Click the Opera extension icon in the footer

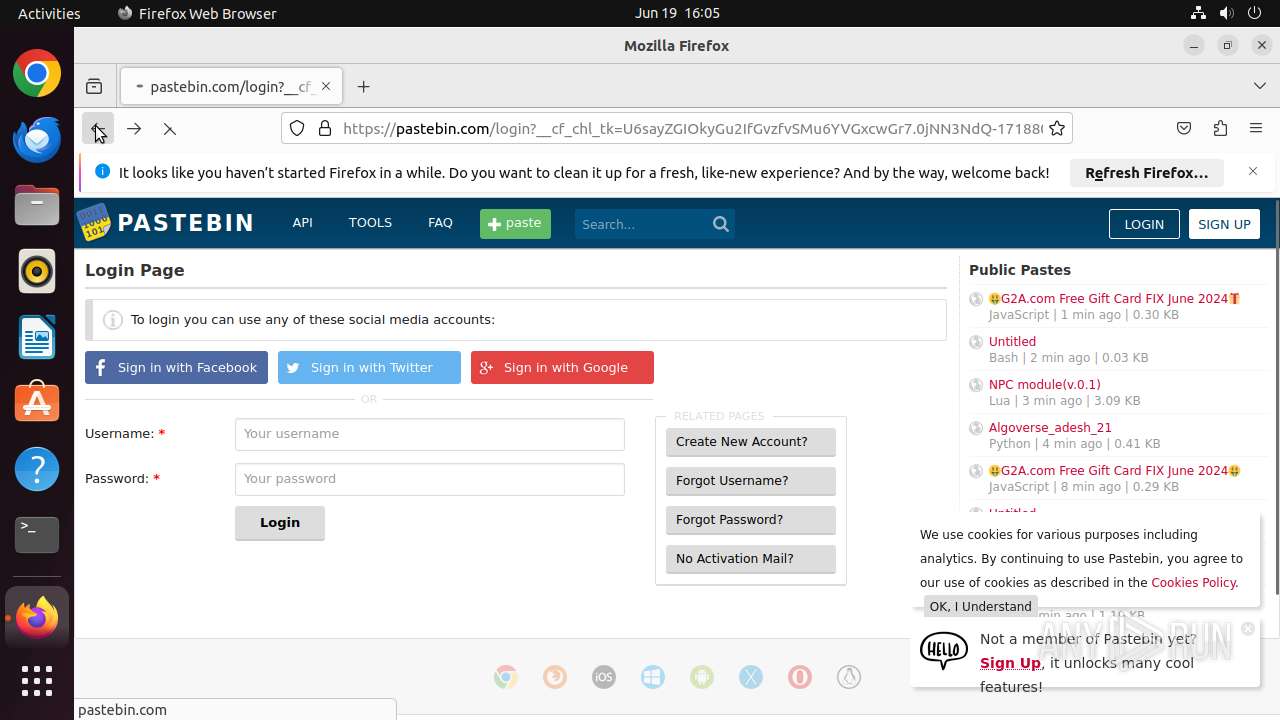[800, 677]
